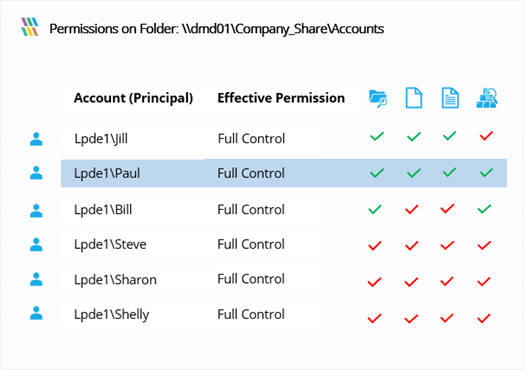This screenshot has height=370, width=524.
Task: Click the user icon beside Lpde1\Shelly
Action: (x=36, y=313)
